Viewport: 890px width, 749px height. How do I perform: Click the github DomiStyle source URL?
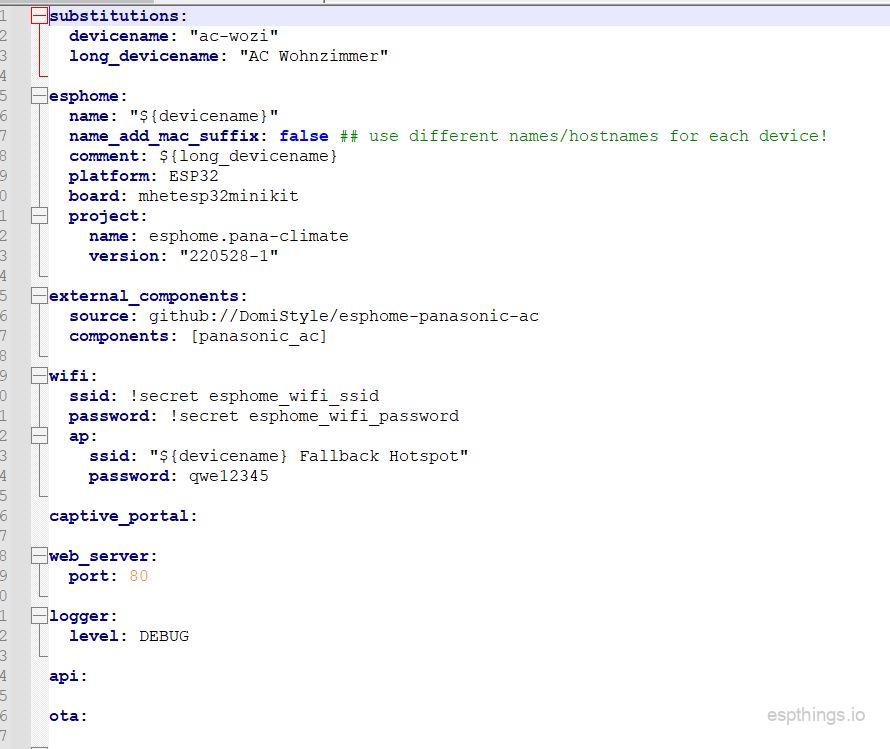coord(344,316)
